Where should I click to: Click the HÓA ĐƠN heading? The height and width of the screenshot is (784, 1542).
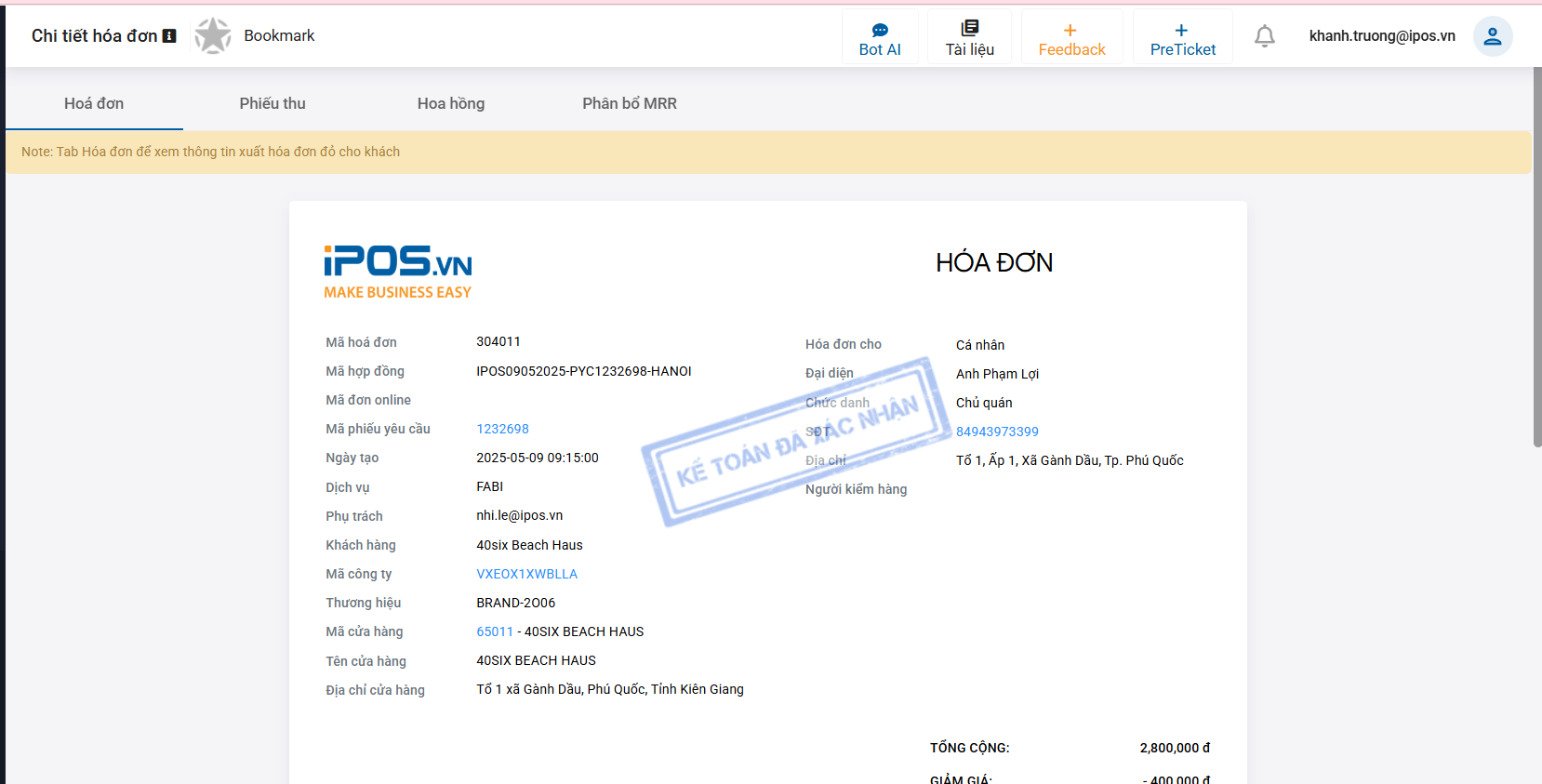tap(994, 262)
